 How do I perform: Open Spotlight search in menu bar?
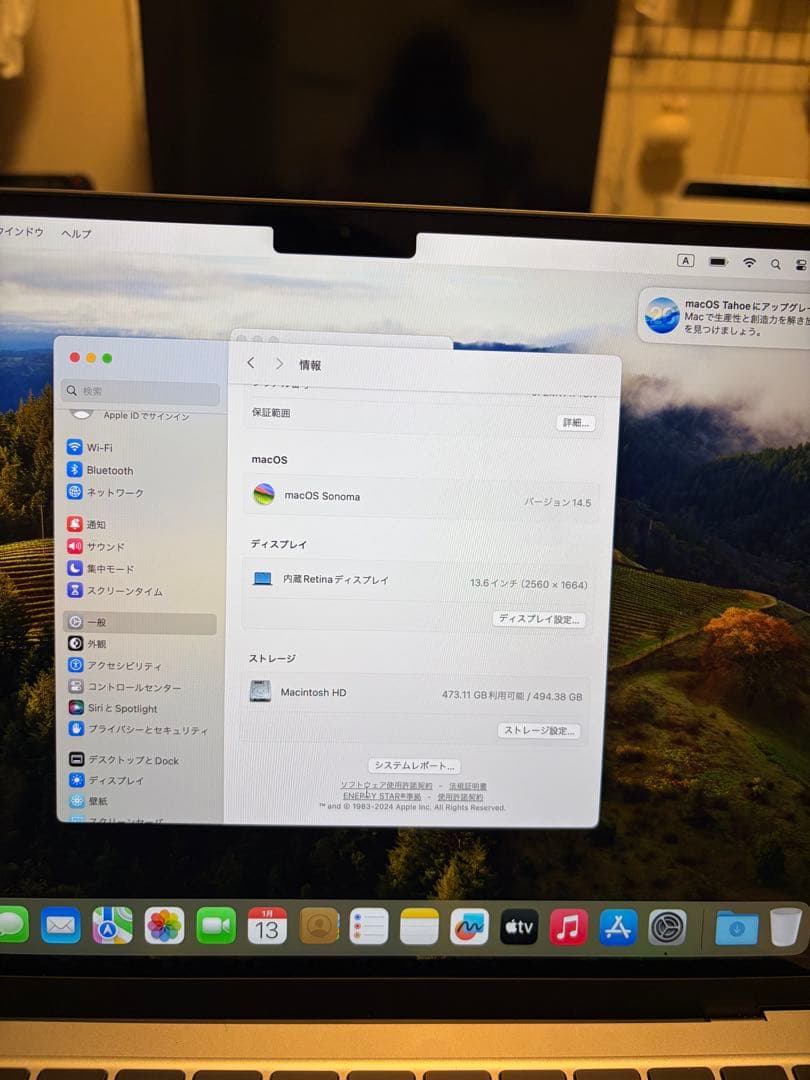tap(776, 264)
